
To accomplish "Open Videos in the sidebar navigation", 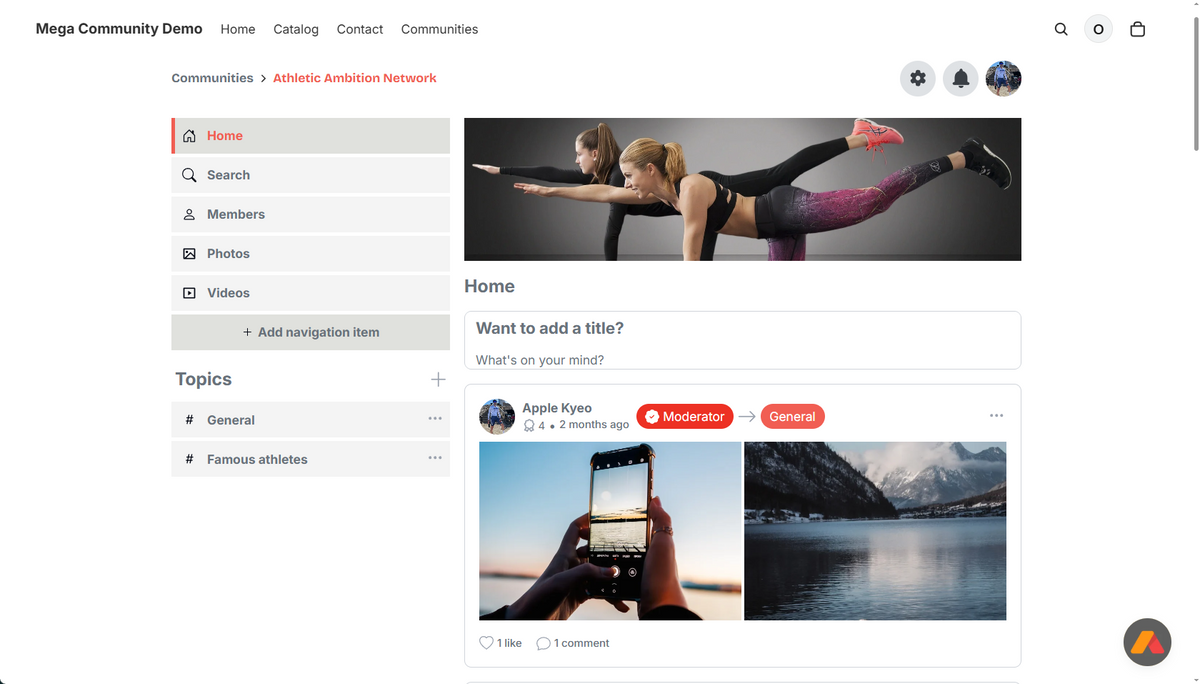I will (x=311, y=293).
